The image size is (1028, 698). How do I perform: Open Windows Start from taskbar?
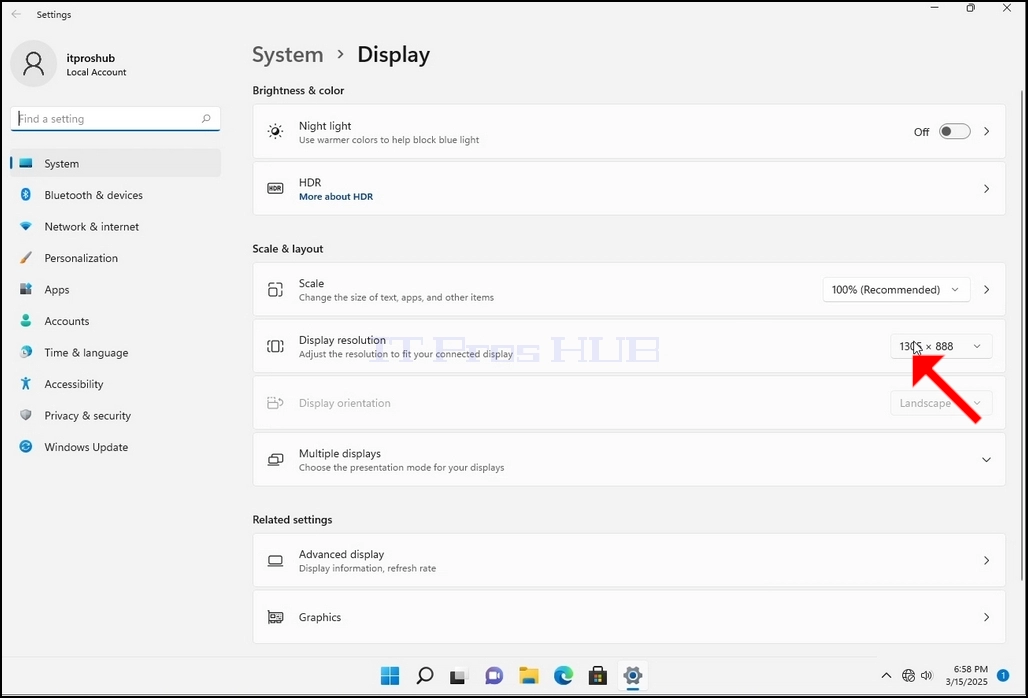click(x=390, y=675)
